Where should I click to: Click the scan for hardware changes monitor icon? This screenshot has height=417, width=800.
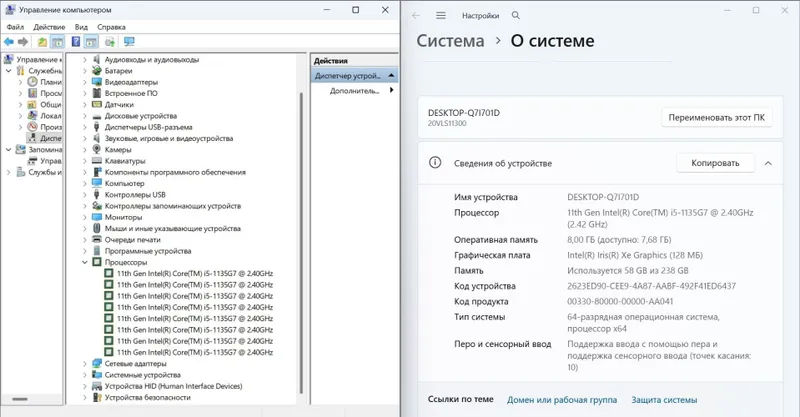point(129,42)
